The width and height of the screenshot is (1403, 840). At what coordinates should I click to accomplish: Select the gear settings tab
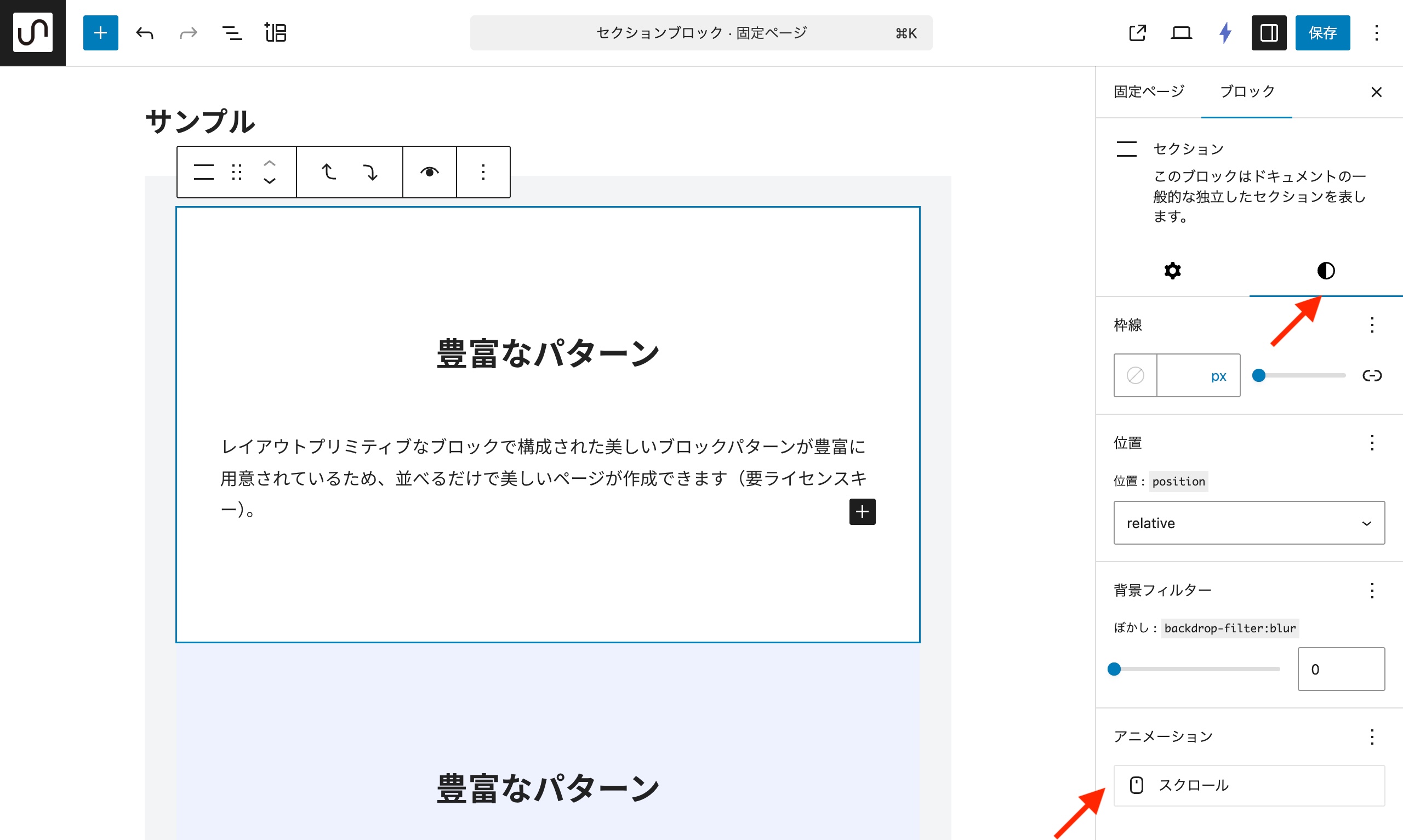1172,271
